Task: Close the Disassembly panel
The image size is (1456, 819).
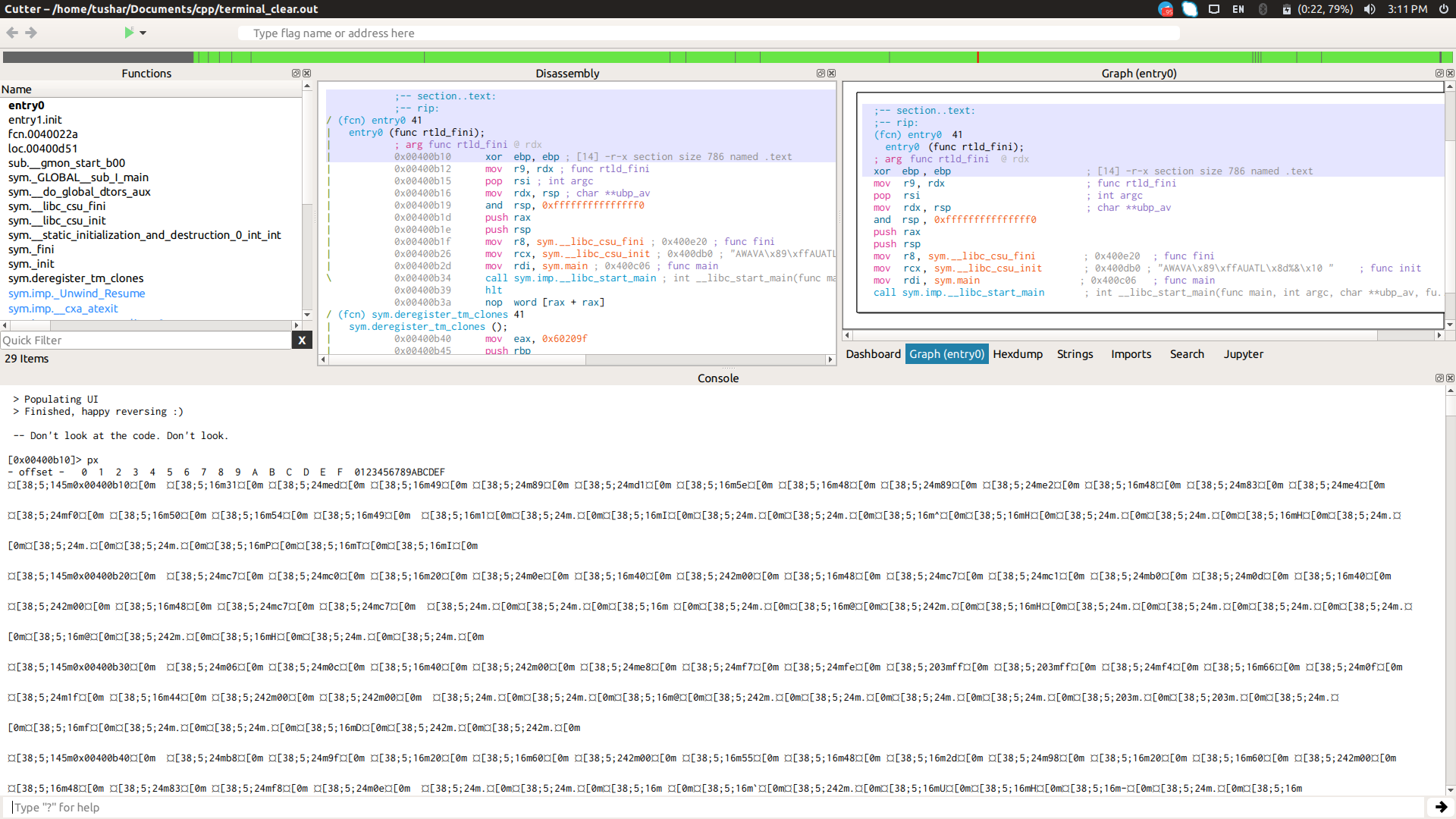Action: 831,74
